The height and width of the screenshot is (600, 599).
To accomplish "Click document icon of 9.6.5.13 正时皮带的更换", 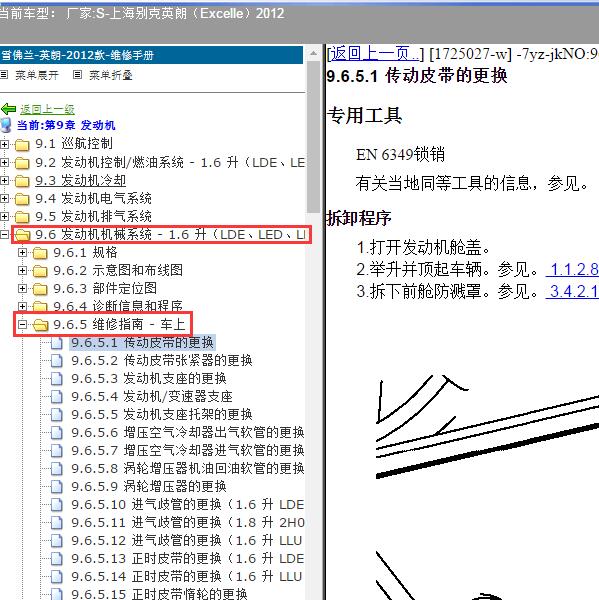I will click(x=57, y=559).
